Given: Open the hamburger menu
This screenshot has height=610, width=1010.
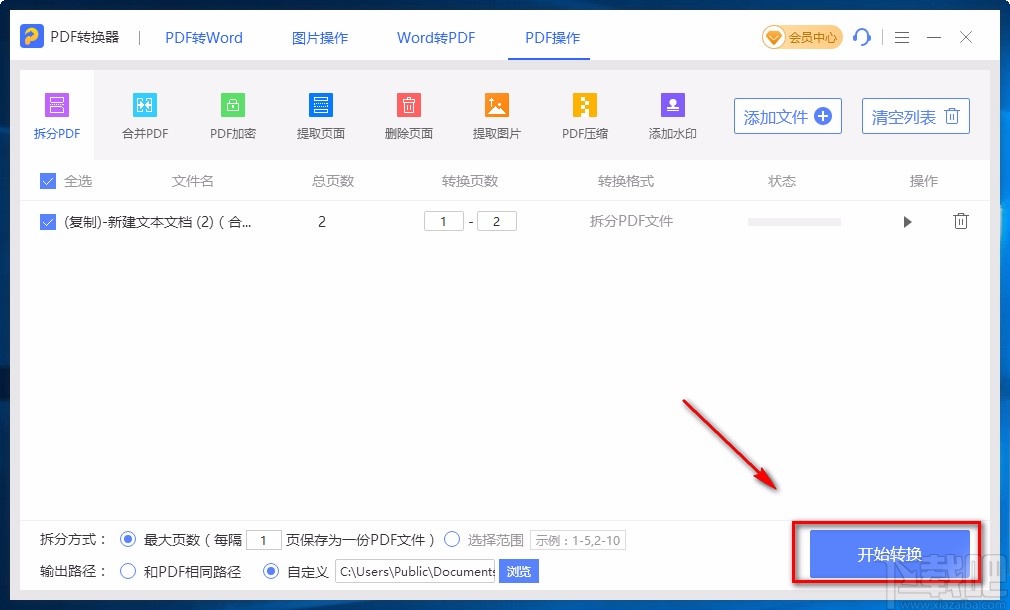Looking at the screenshot, I should click(901, 37).
